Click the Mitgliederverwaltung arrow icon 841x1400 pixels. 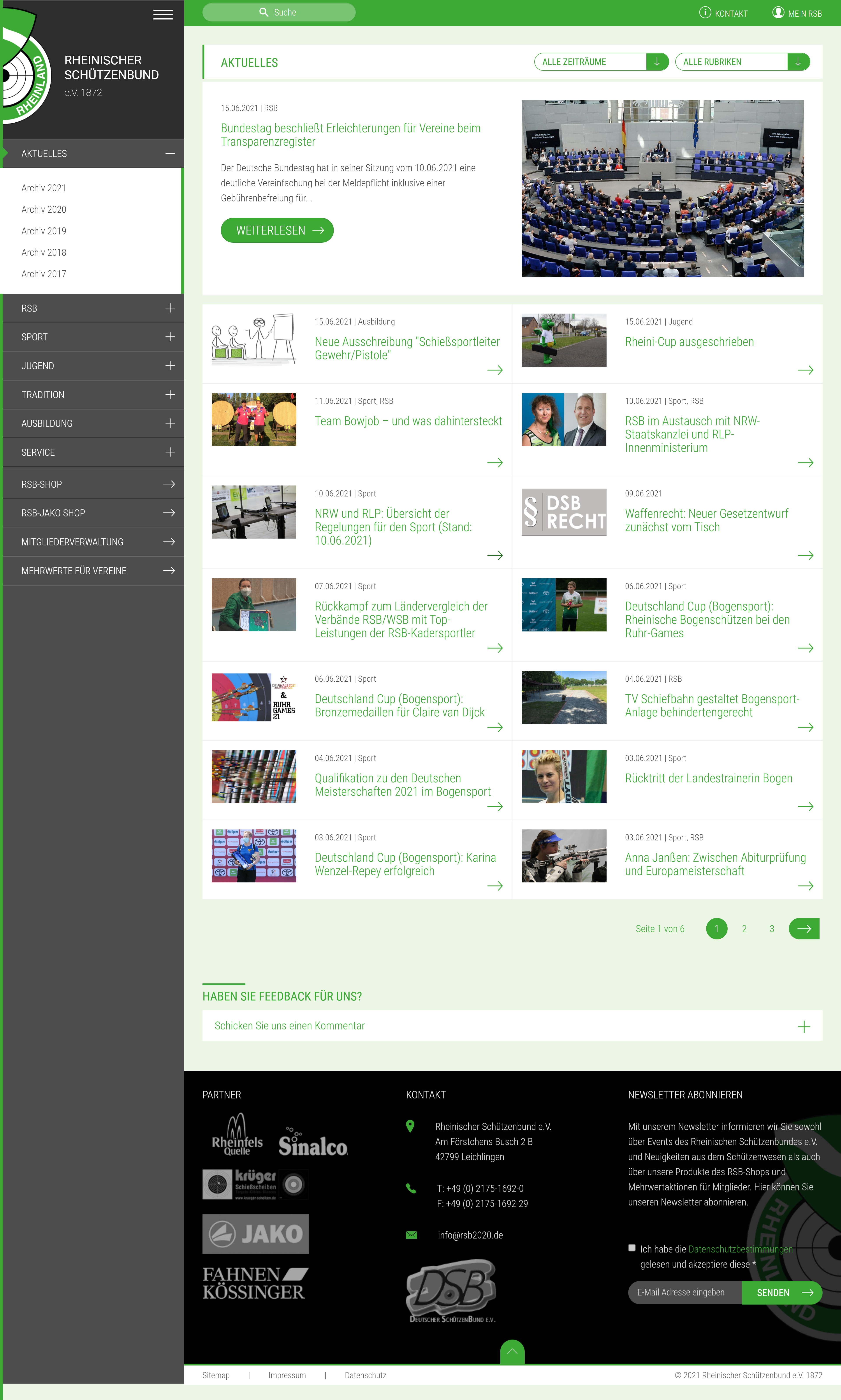(169, 542)
